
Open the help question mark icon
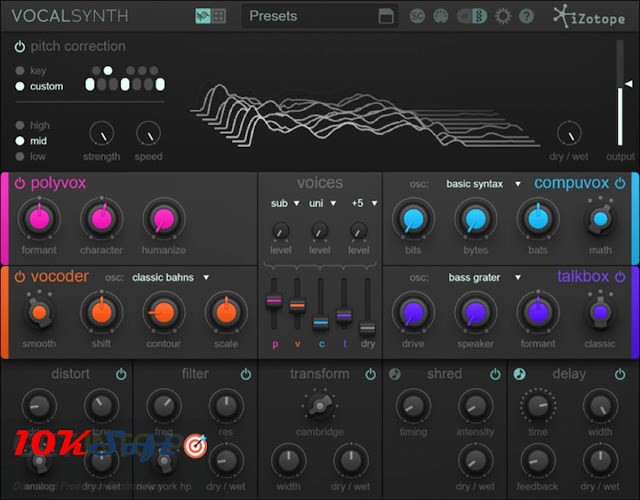[x=527, y=16]
